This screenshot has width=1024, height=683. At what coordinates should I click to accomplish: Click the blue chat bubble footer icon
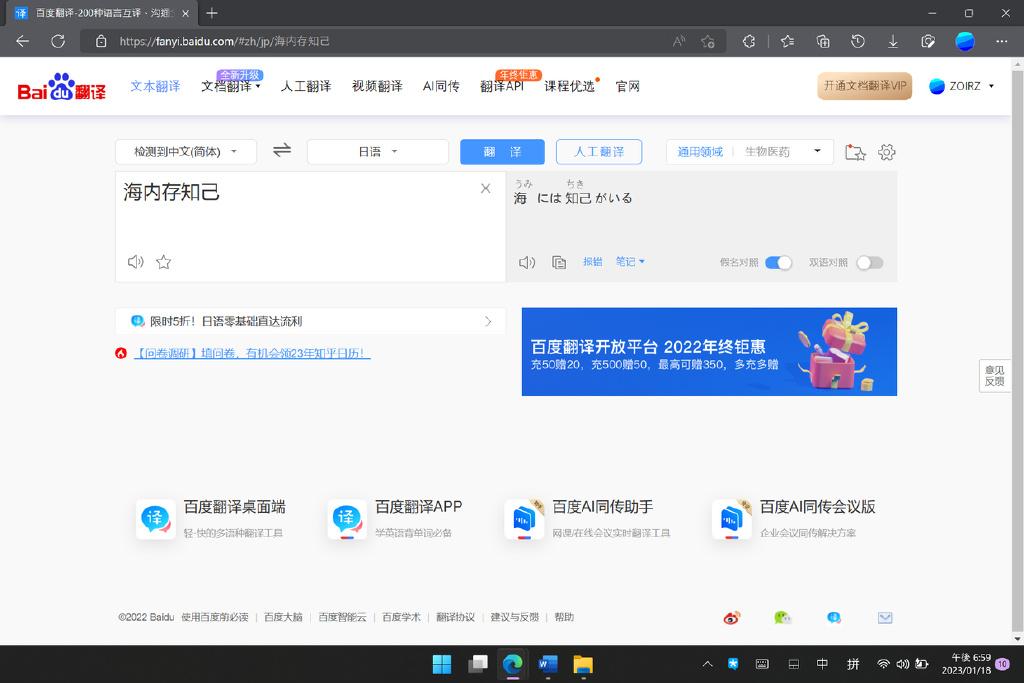click(x=833, y=617)
